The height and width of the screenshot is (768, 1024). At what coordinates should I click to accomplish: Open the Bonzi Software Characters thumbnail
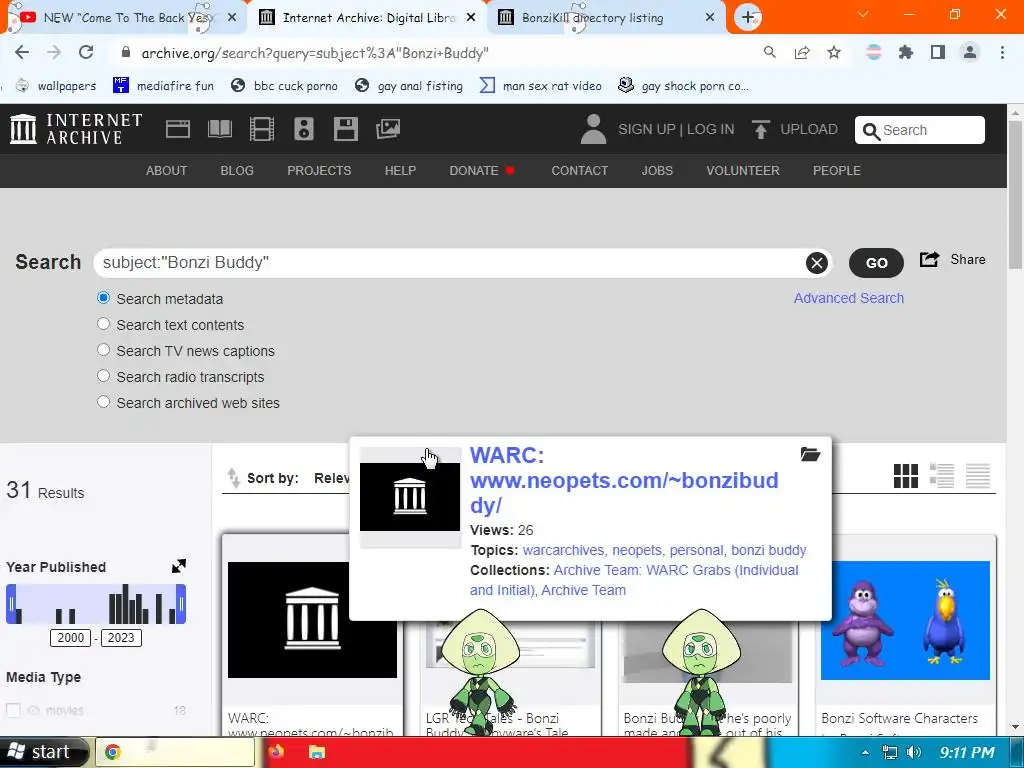coord(905,620)
